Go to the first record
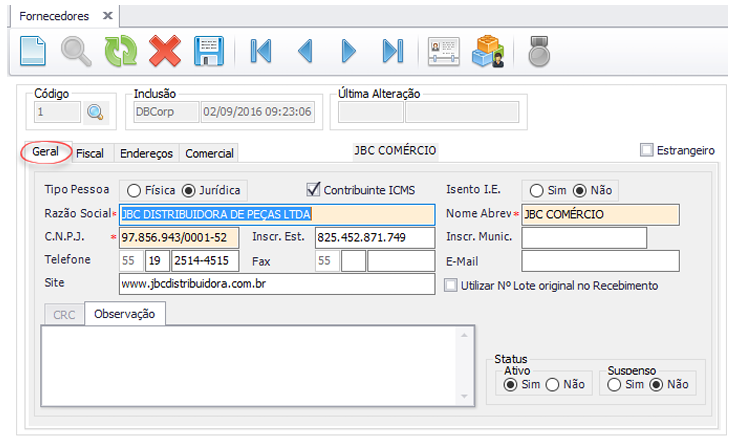 click(261, 50)
